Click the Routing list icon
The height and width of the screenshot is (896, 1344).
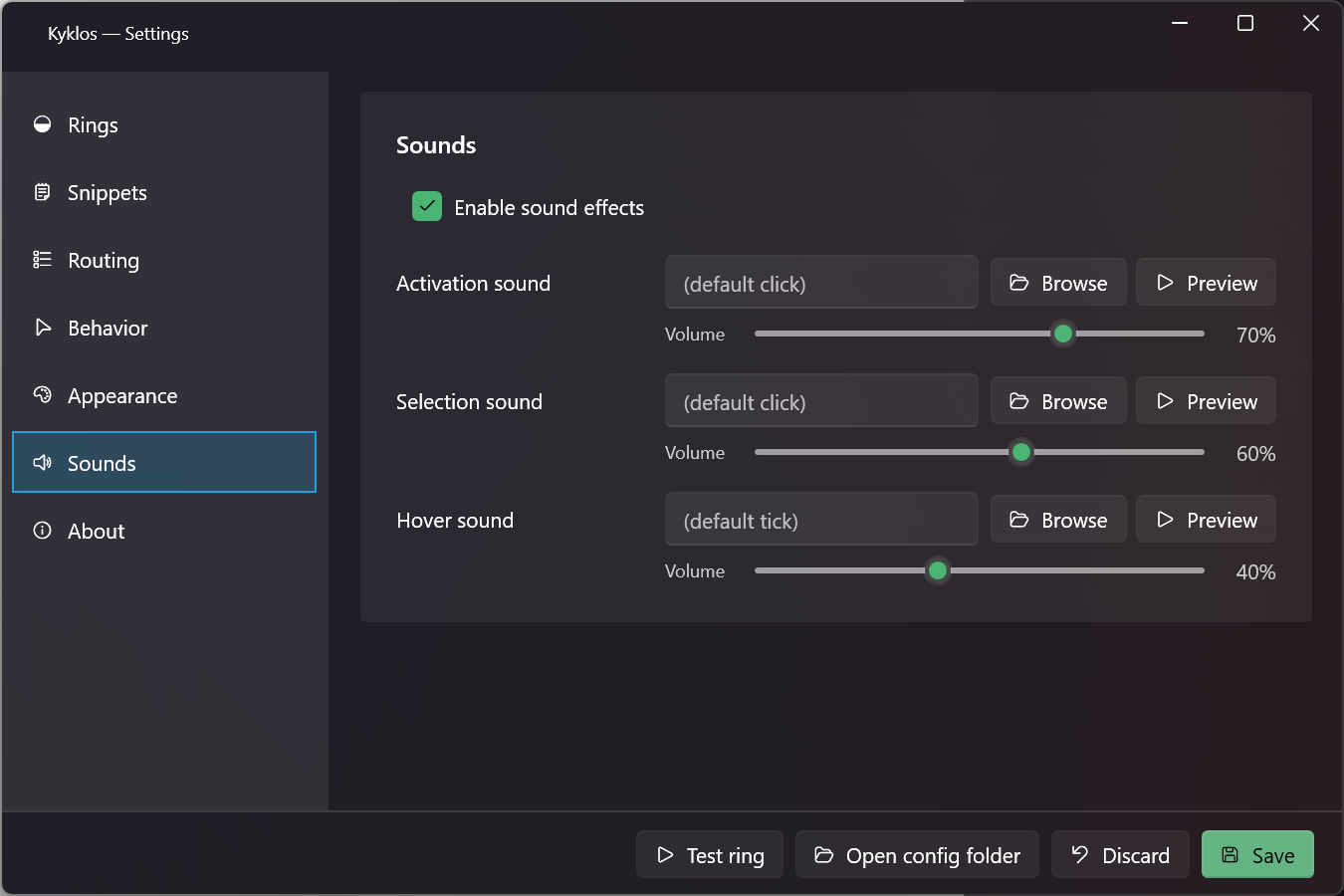click(x=42, y=260)
